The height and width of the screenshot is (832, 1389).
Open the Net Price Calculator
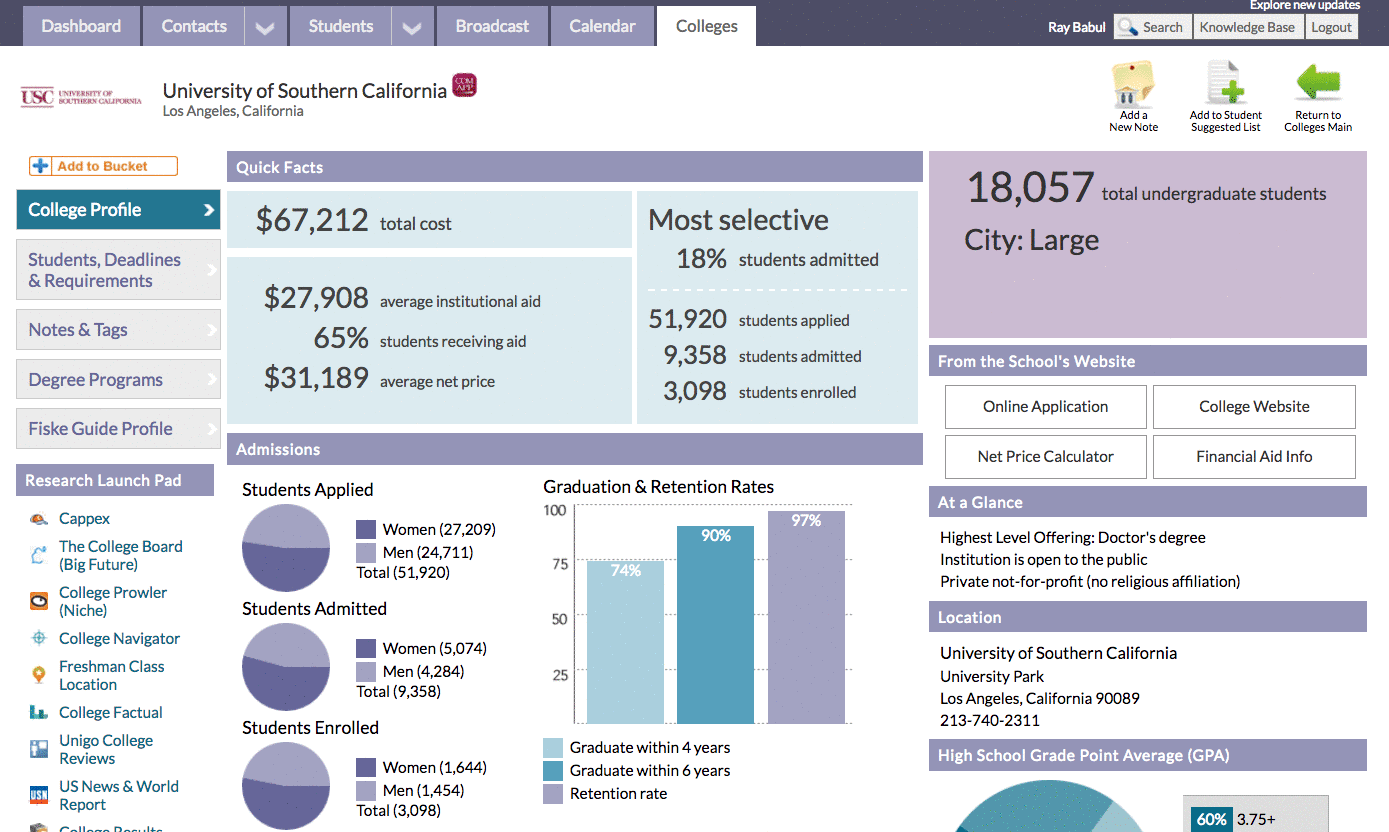click(1045, 457)
